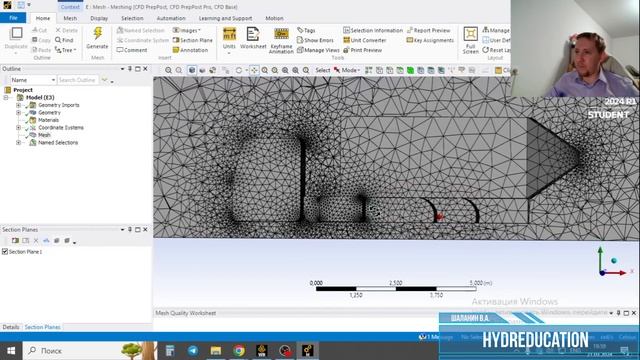Pin the Outline panel

coord(130,69)
